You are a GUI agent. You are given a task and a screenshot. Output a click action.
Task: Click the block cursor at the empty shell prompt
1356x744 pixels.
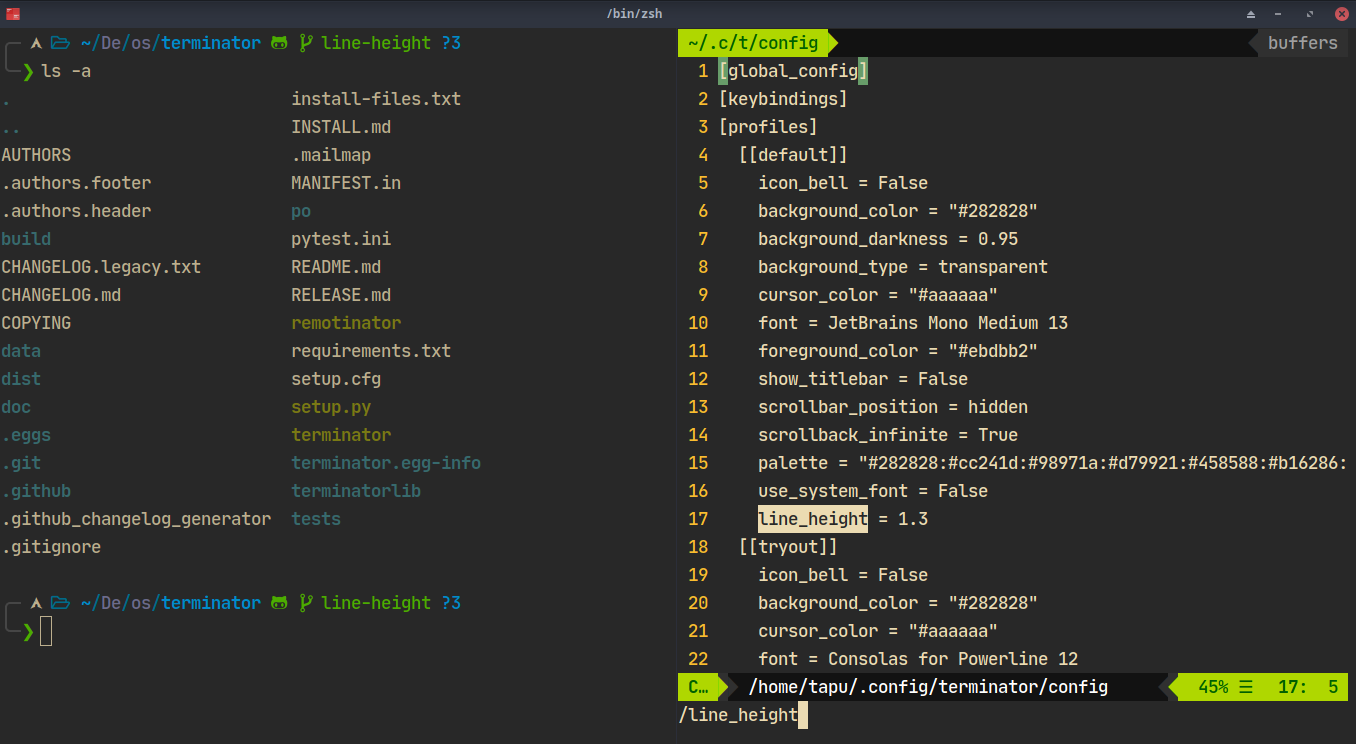46,632
